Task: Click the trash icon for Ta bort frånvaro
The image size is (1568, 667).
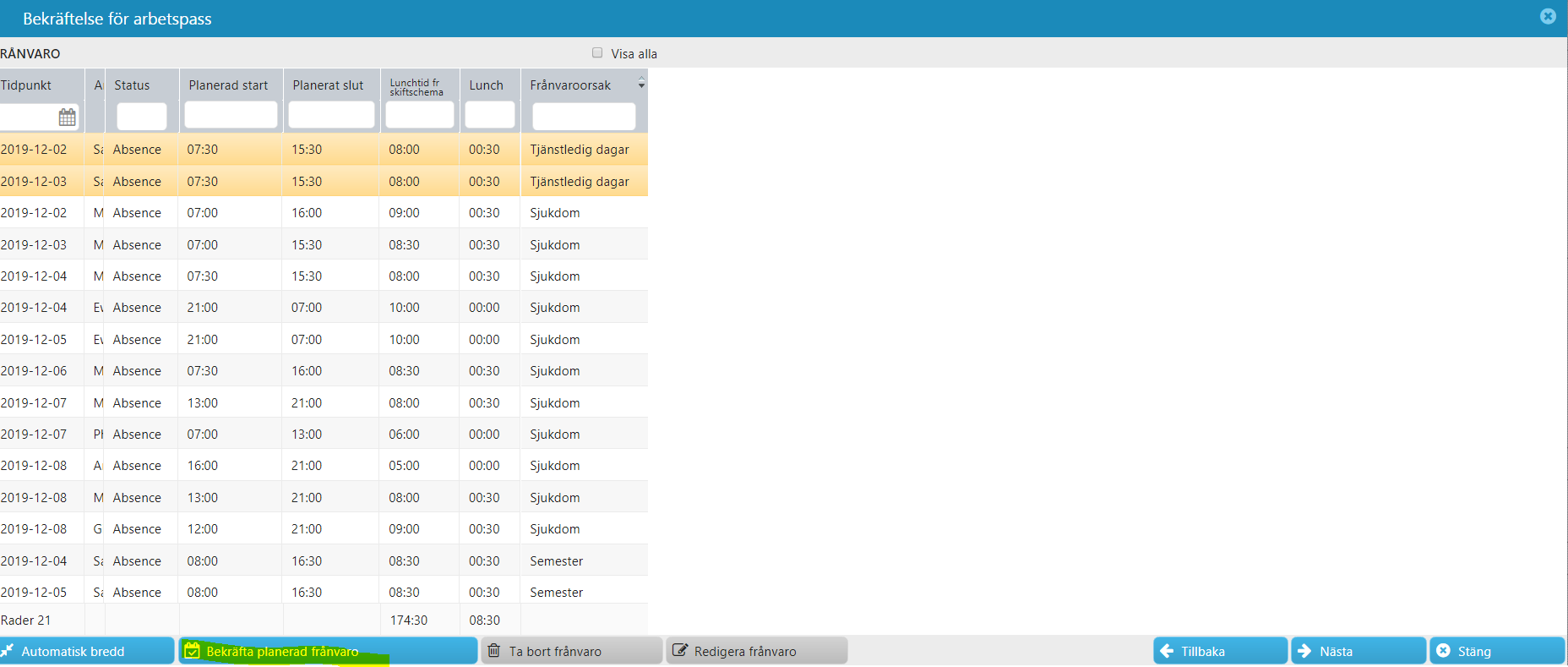Action: (x=494, y=651)
